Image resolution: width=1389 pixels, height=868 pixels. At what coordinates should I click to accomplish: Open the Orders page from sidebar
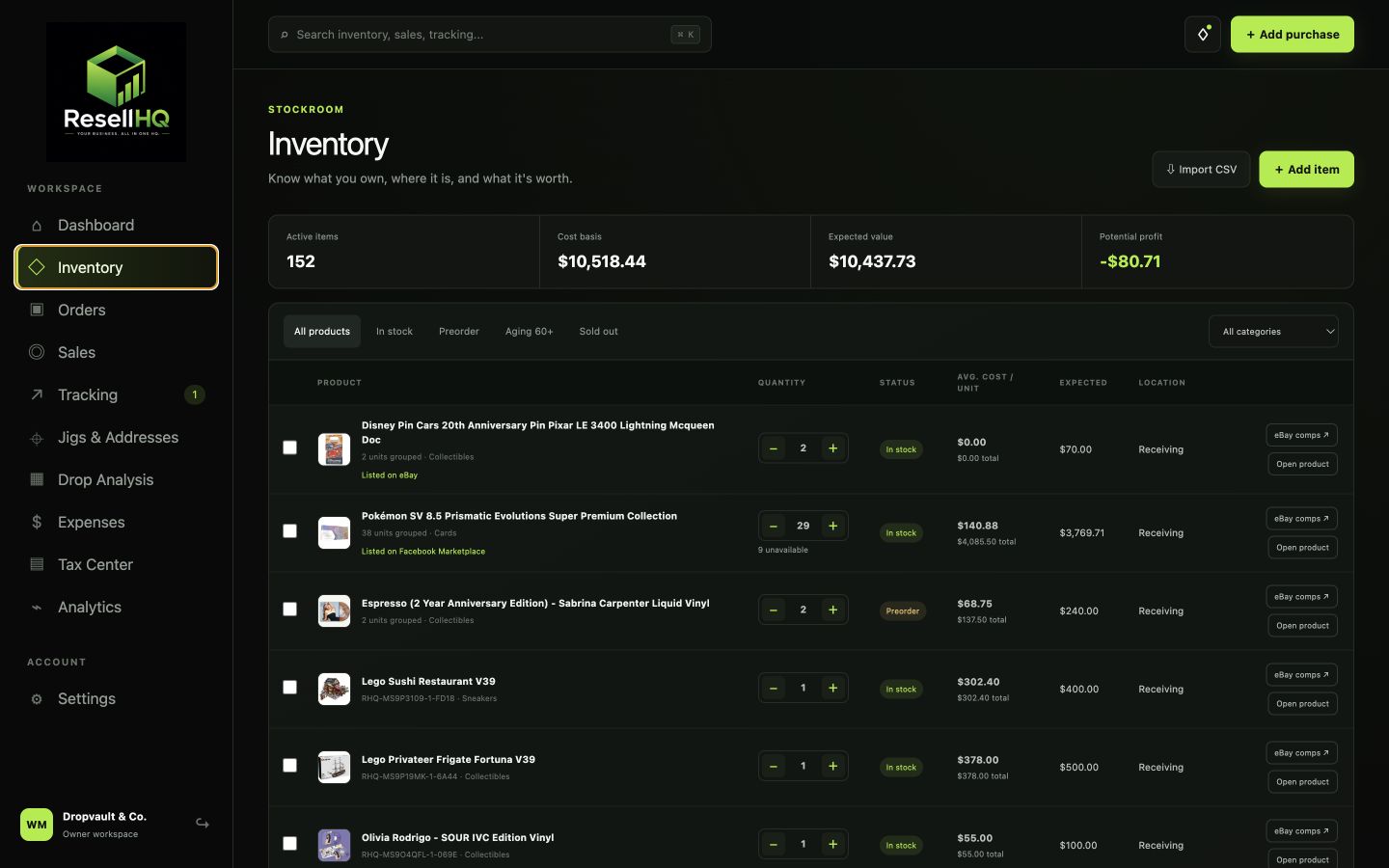click(116, 310)
